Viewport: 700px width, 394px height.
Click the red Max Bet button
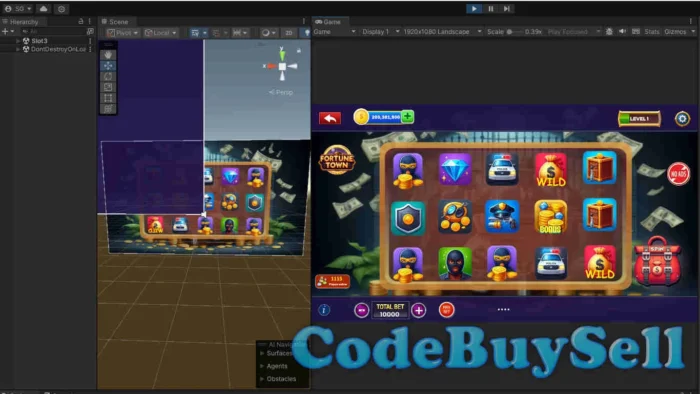pos(446,310)
